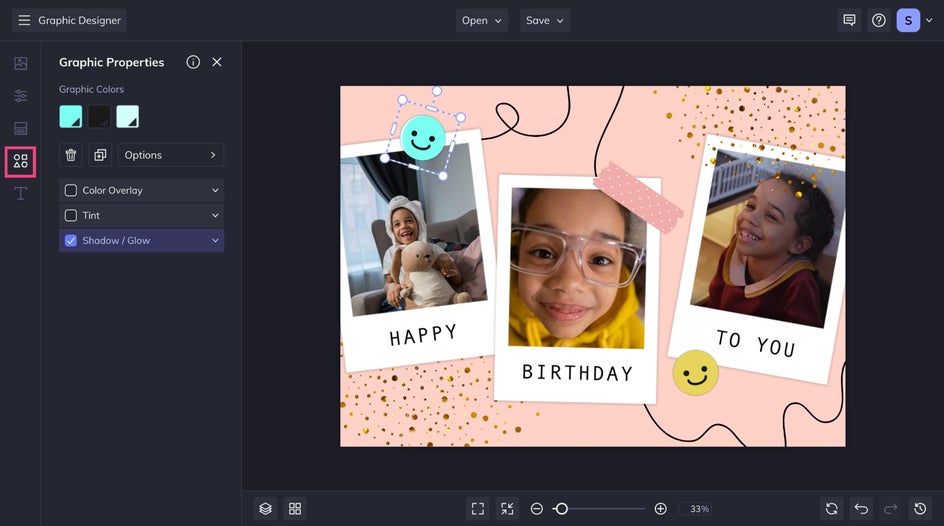The image size is (944, 526).
Task: Open the Graphics sidebar tab
Action: tap(20, 161)
